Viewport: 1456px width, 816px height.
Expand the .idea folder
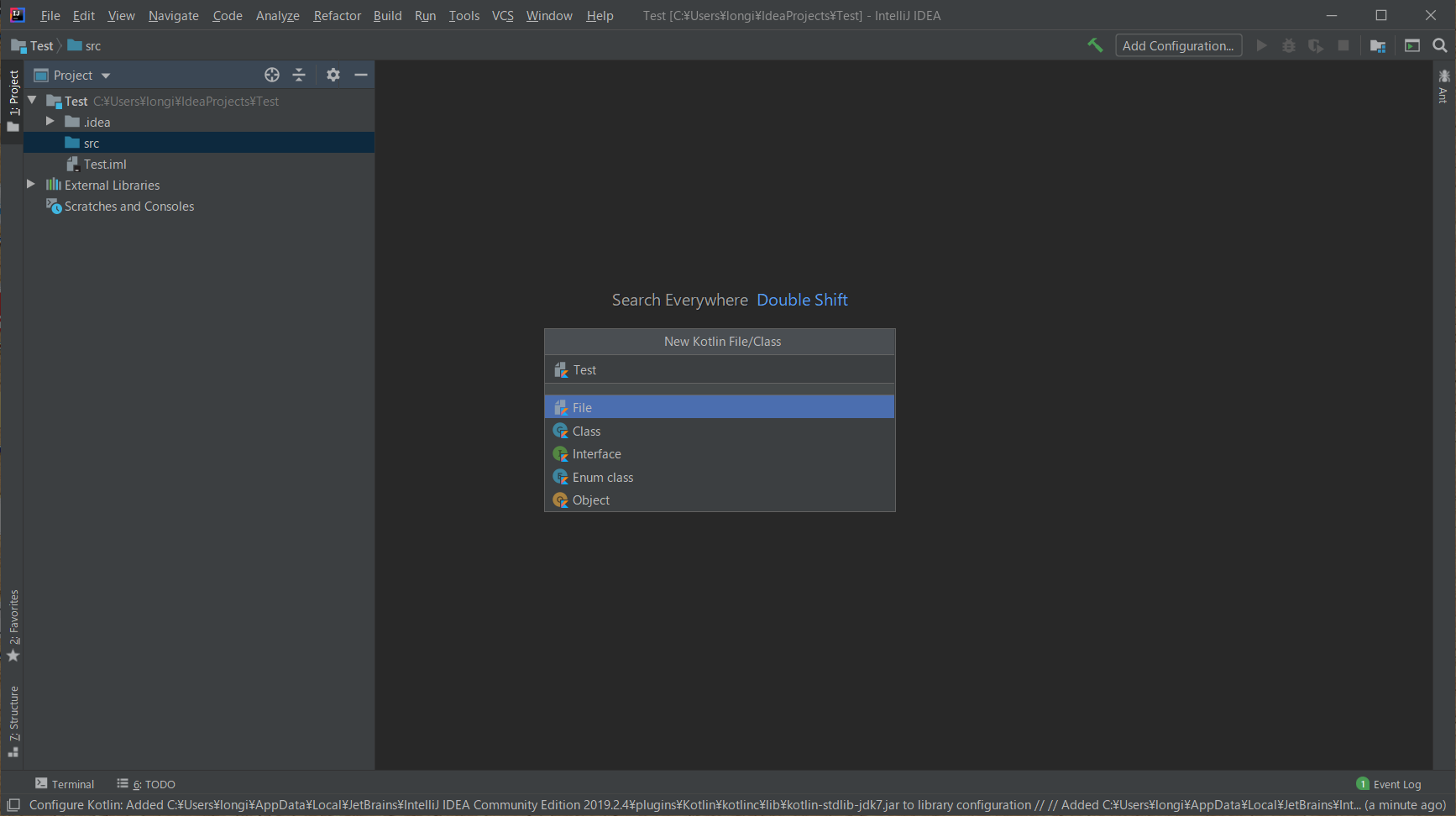(x=50, y=122)
